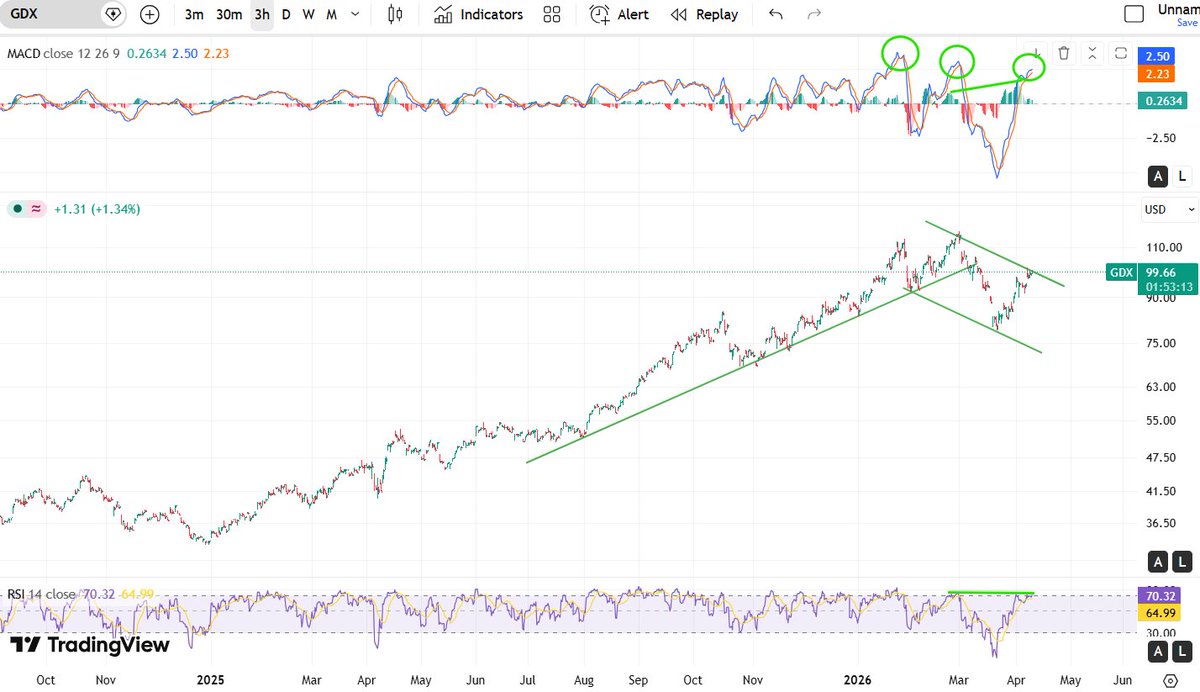The height and width of the screenshot is (692, 1200).
Task: Open the multi-chart layout selector
Action: point(551,14)
